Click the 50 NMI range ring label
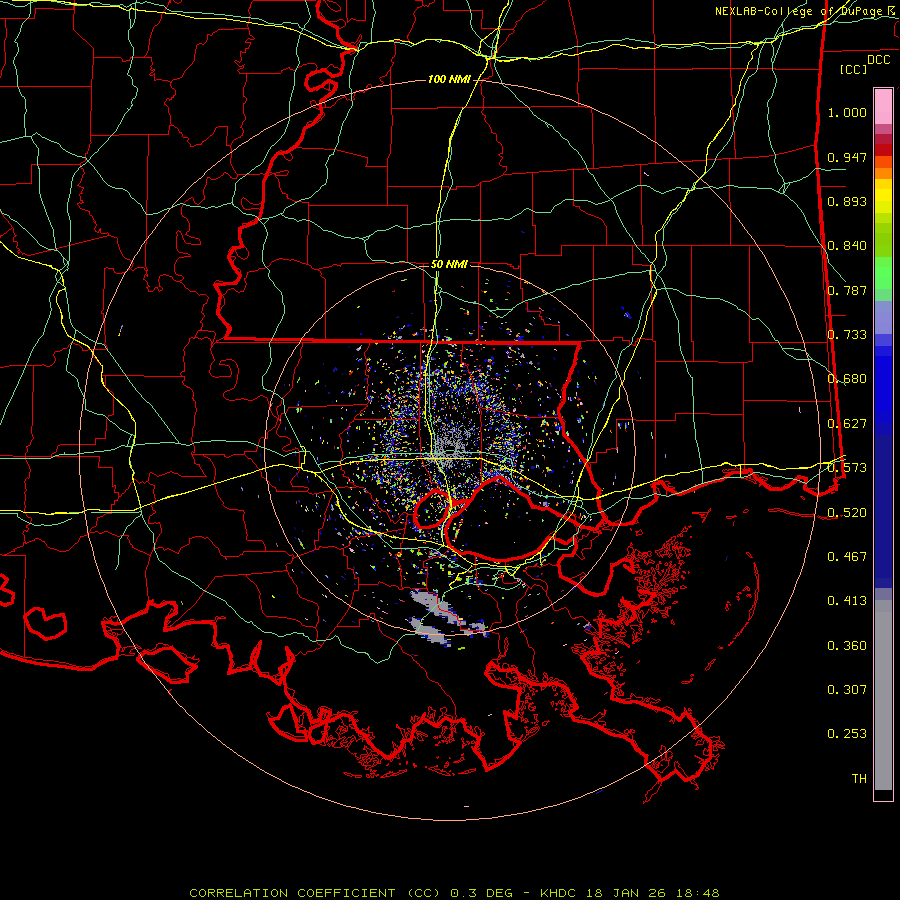 449,264
